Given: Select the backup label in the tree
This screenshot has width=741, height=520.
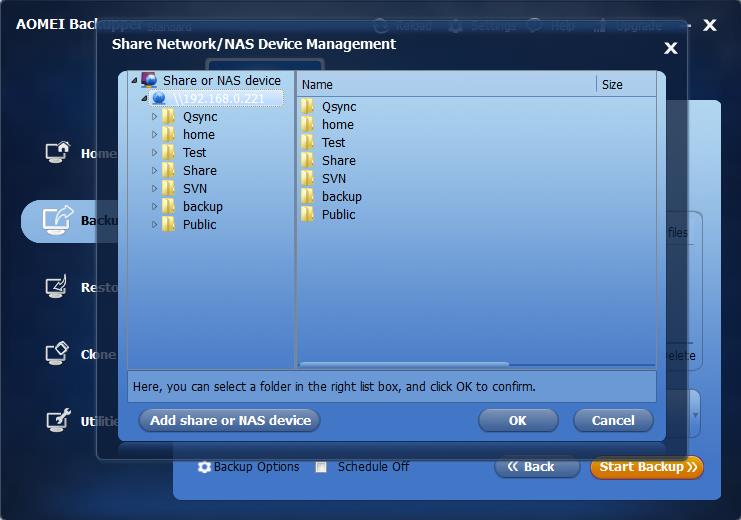Looking at the screenshot, I should point(203,207).
